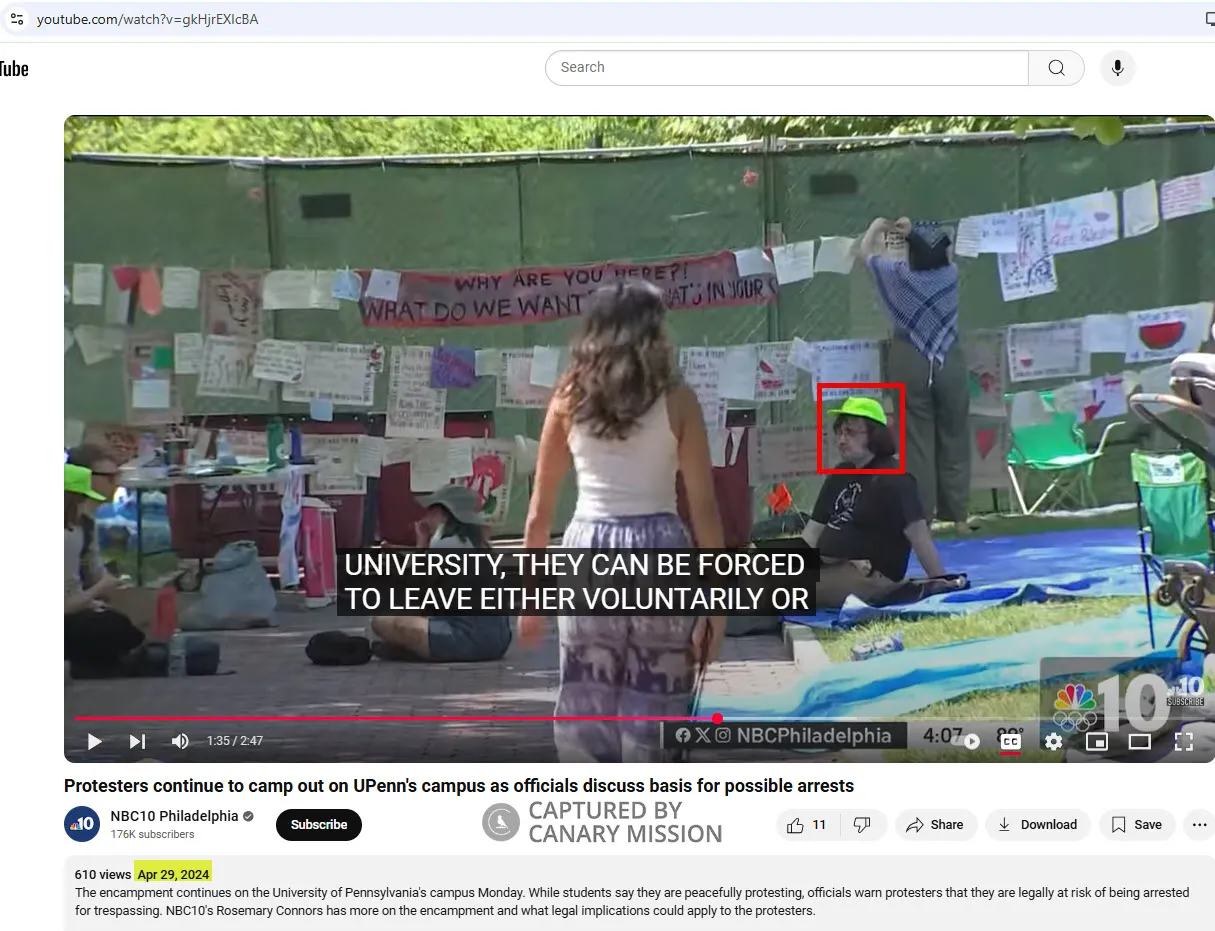Download the video
Image resolution: width=1215 pixels, height=931 pixels.
point(1037,825)
